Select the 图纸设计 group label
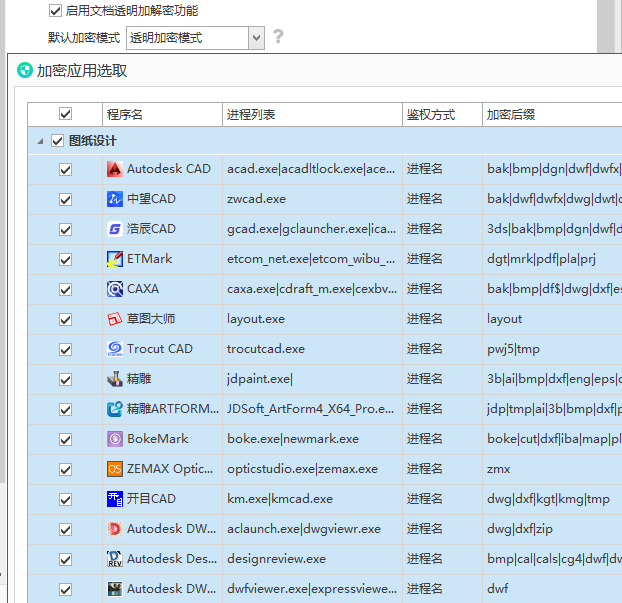622x603 pixels. [x=92, y=141]
